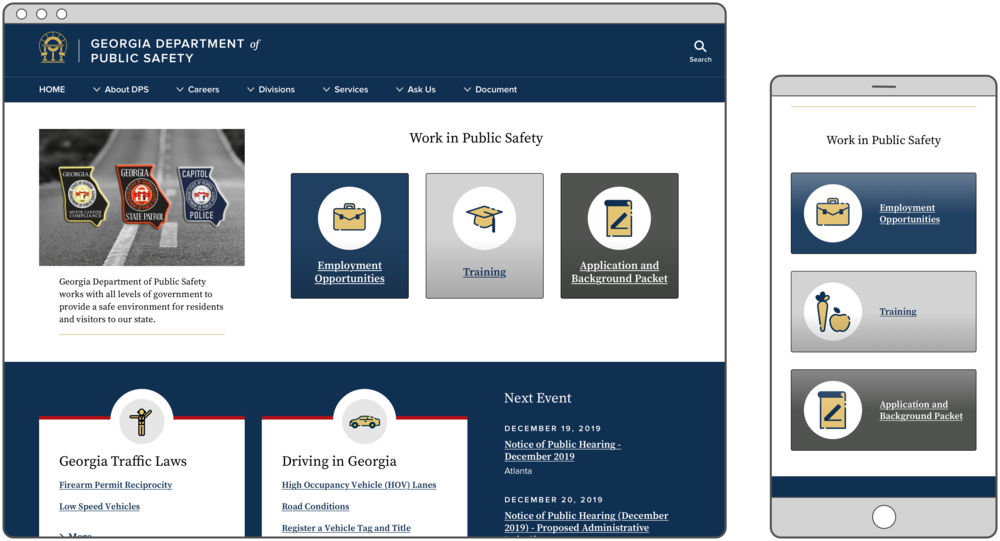The width and height of the screenshot is (1000, 541).
Task: Click the traffic officer icon above Georgia Traffic Laws
Action: pos(141,422)
